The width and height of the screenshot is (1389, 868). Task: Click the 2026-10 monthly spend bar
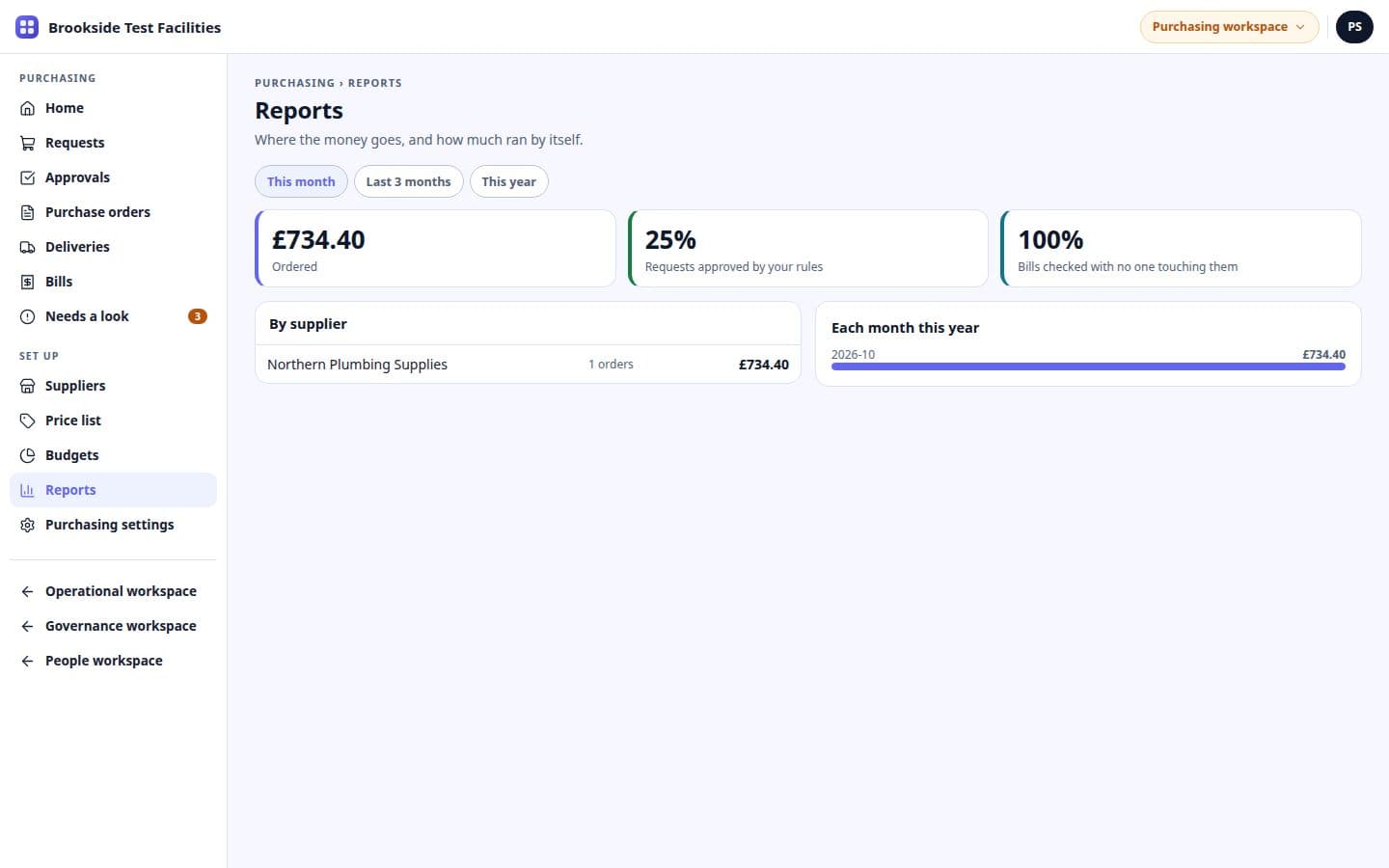[x=1088, y=366]
